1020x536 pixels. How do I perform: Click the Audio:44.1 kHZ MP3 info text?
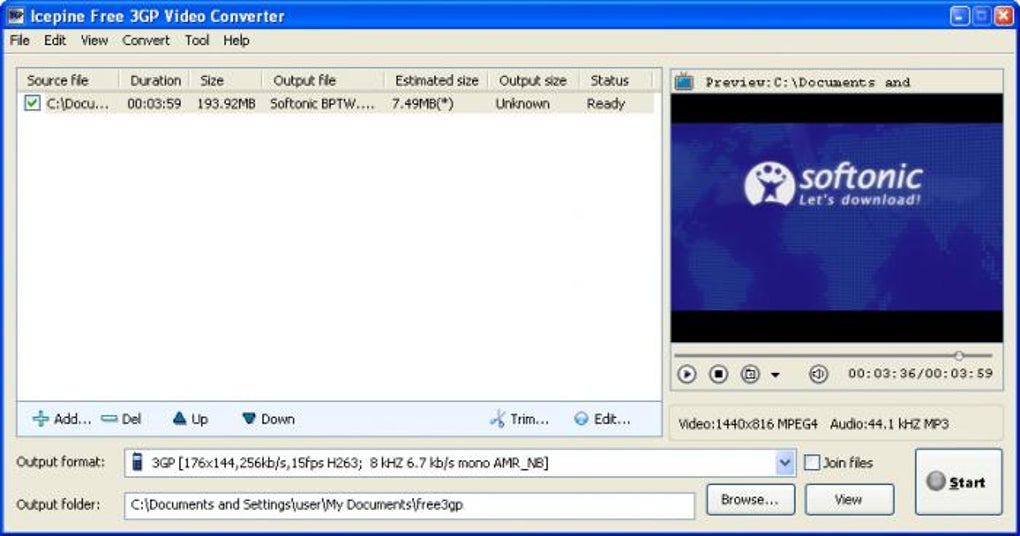(889, 424)
